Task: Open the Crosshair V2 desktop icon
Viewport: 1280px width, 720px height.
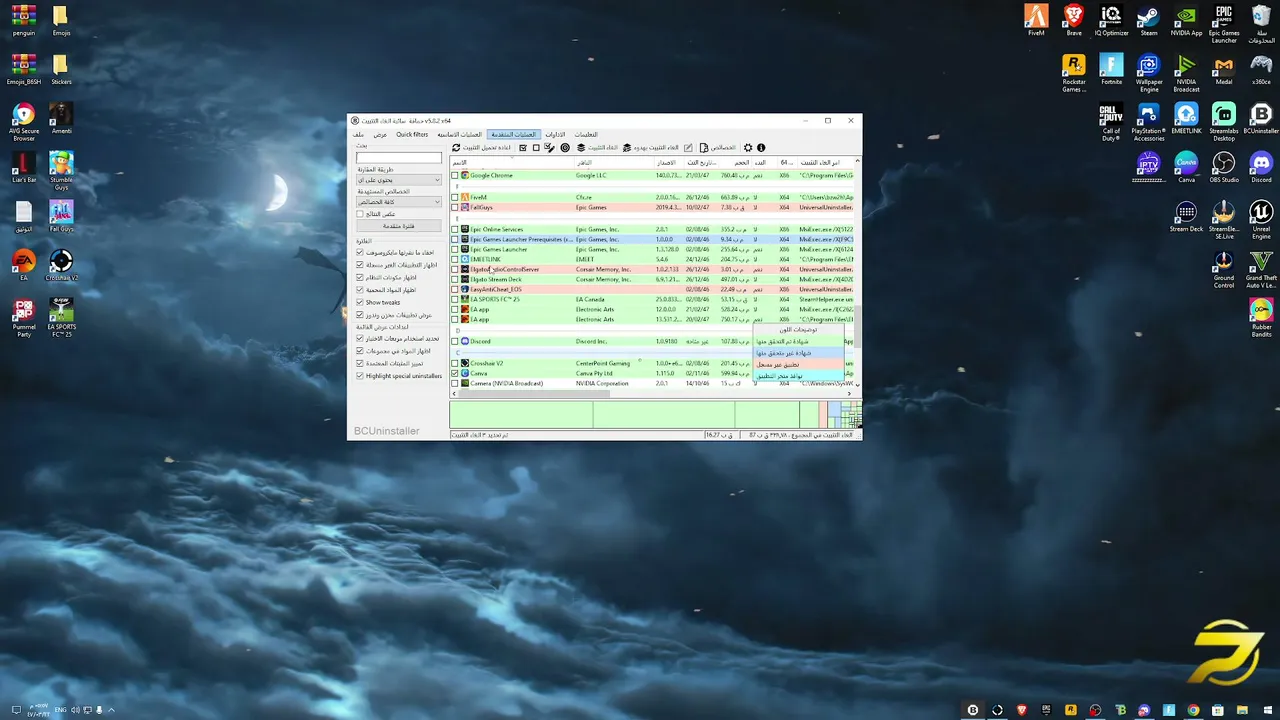Action: coord(61,265)
